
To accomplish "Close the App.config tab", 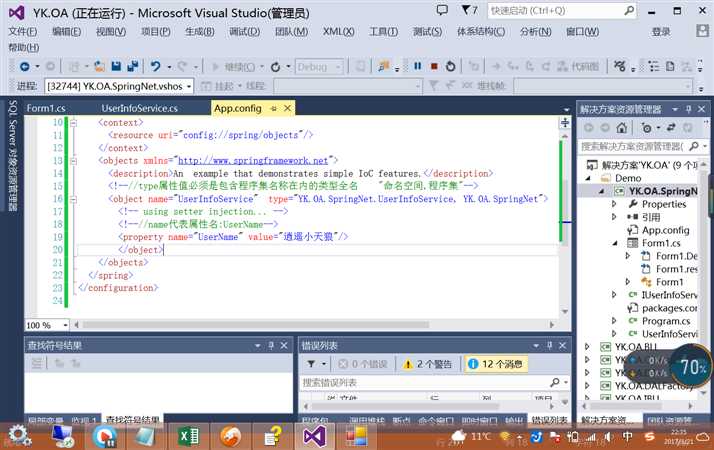I will [x=287, y=108].
